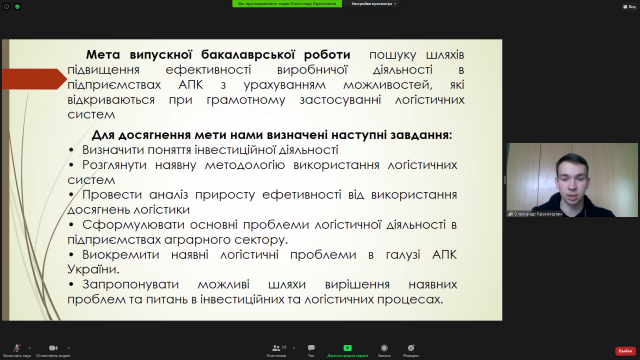
Task: Click the bullet starting with 'Запропонувати можливі шляхи'
Action: [x=262, y=292]
